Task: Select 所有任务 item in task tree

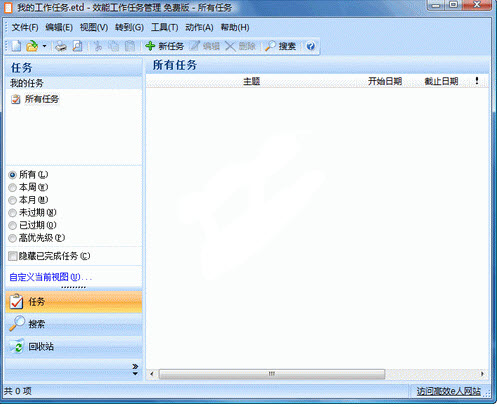Action: tap(42, 99)
